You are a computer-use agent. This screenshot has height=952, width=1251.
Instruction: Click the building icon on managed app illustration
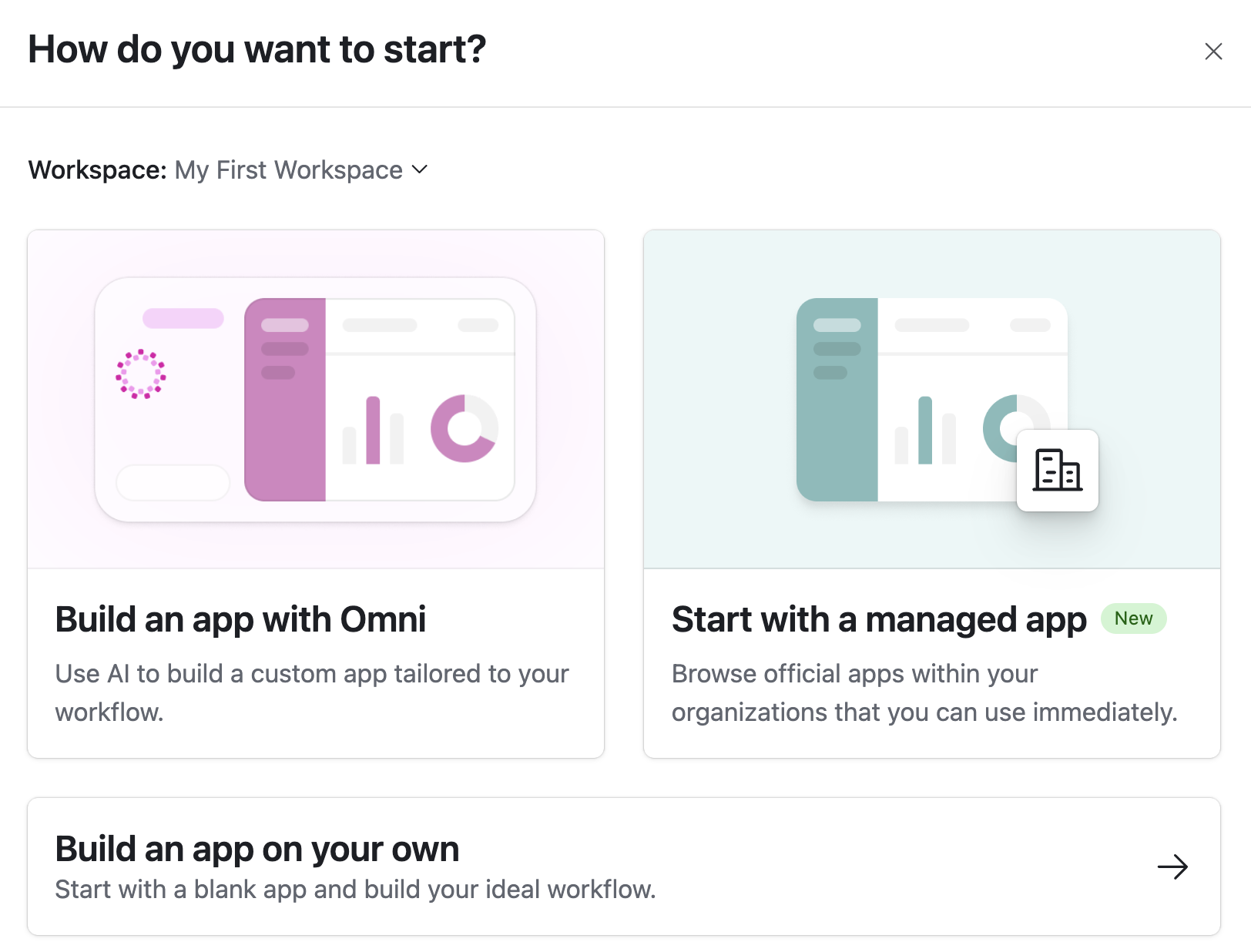point(1058,470)
